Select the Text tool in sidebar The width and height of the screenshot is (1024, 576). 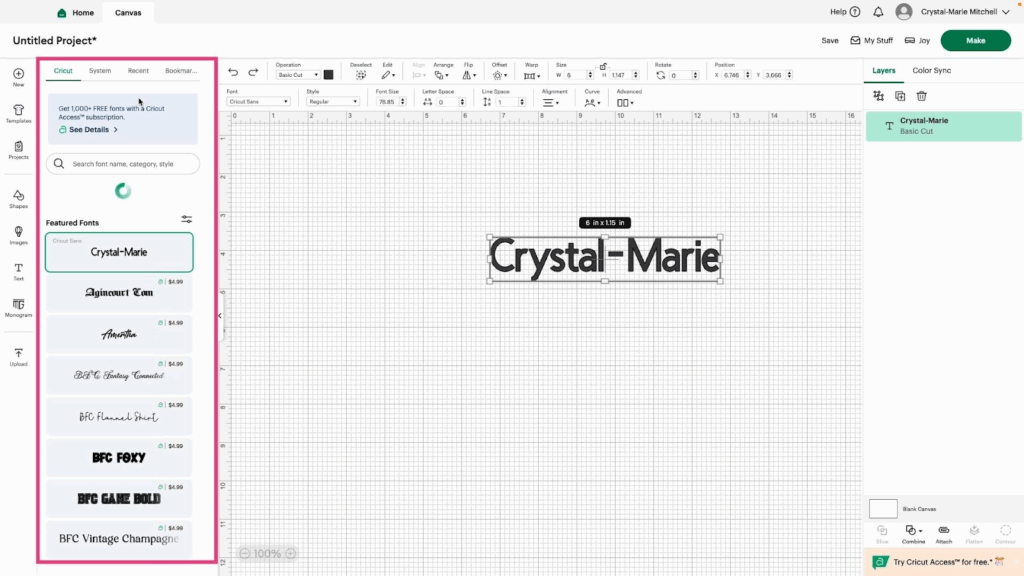click(18, 272)
